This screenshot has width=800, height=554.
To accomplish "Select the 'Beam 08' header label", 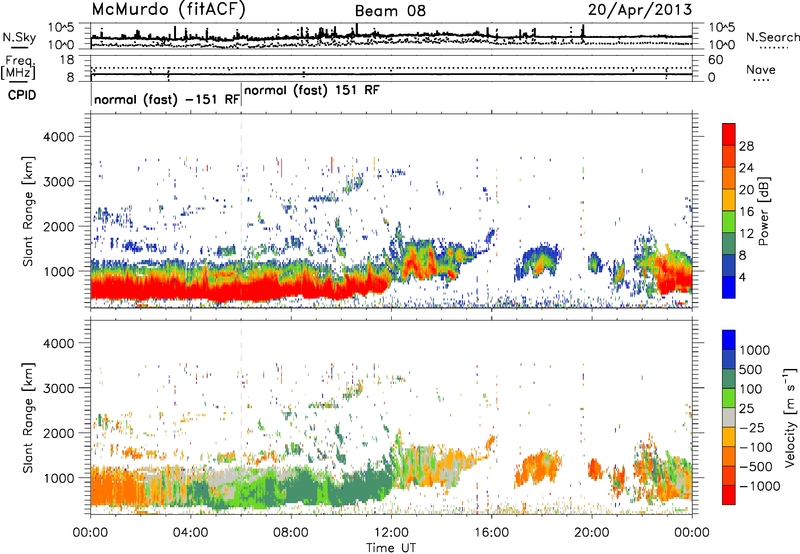I will (x=390, y=11).
